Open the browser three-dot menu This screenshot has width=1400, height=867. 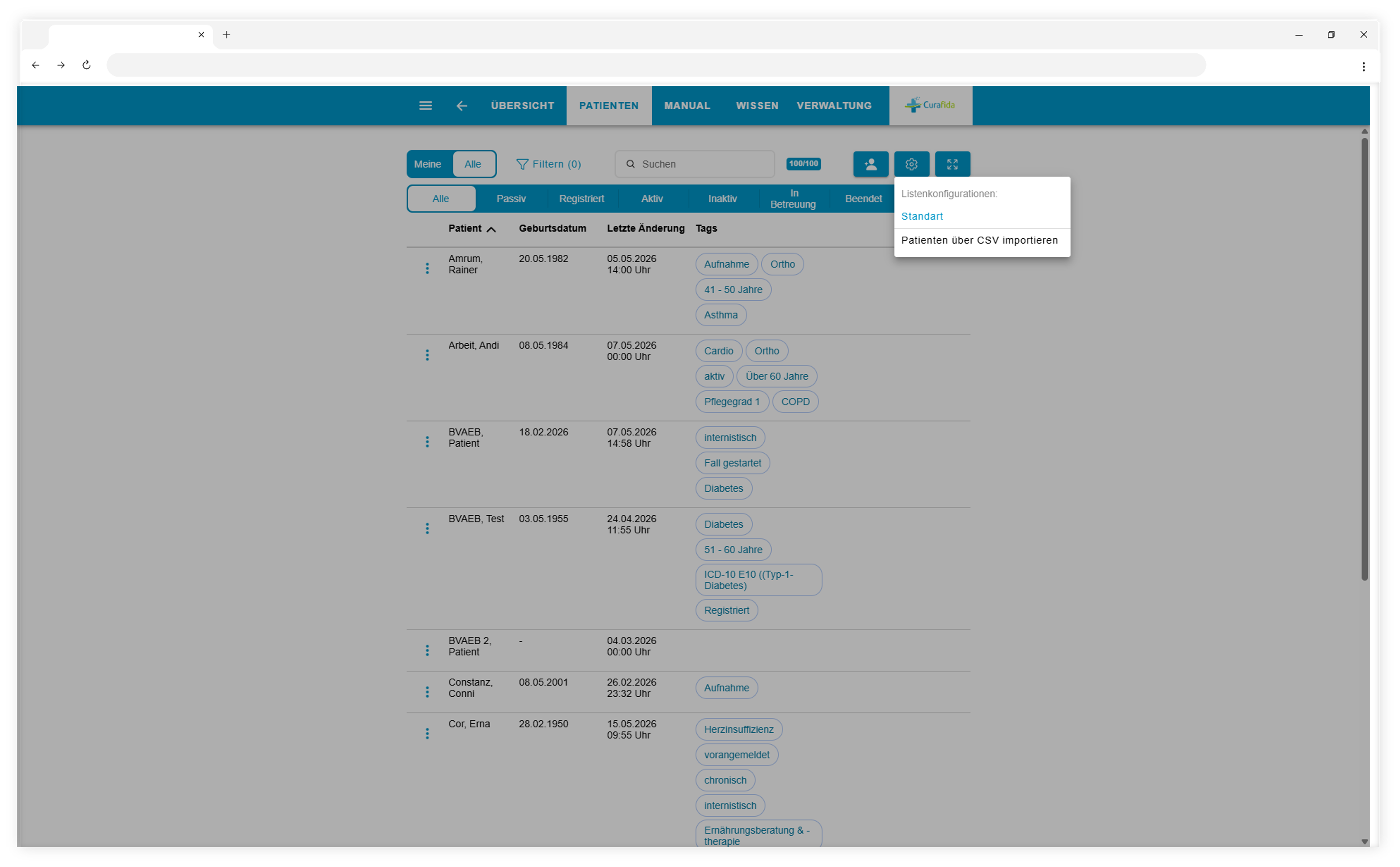pos(1363,67)
